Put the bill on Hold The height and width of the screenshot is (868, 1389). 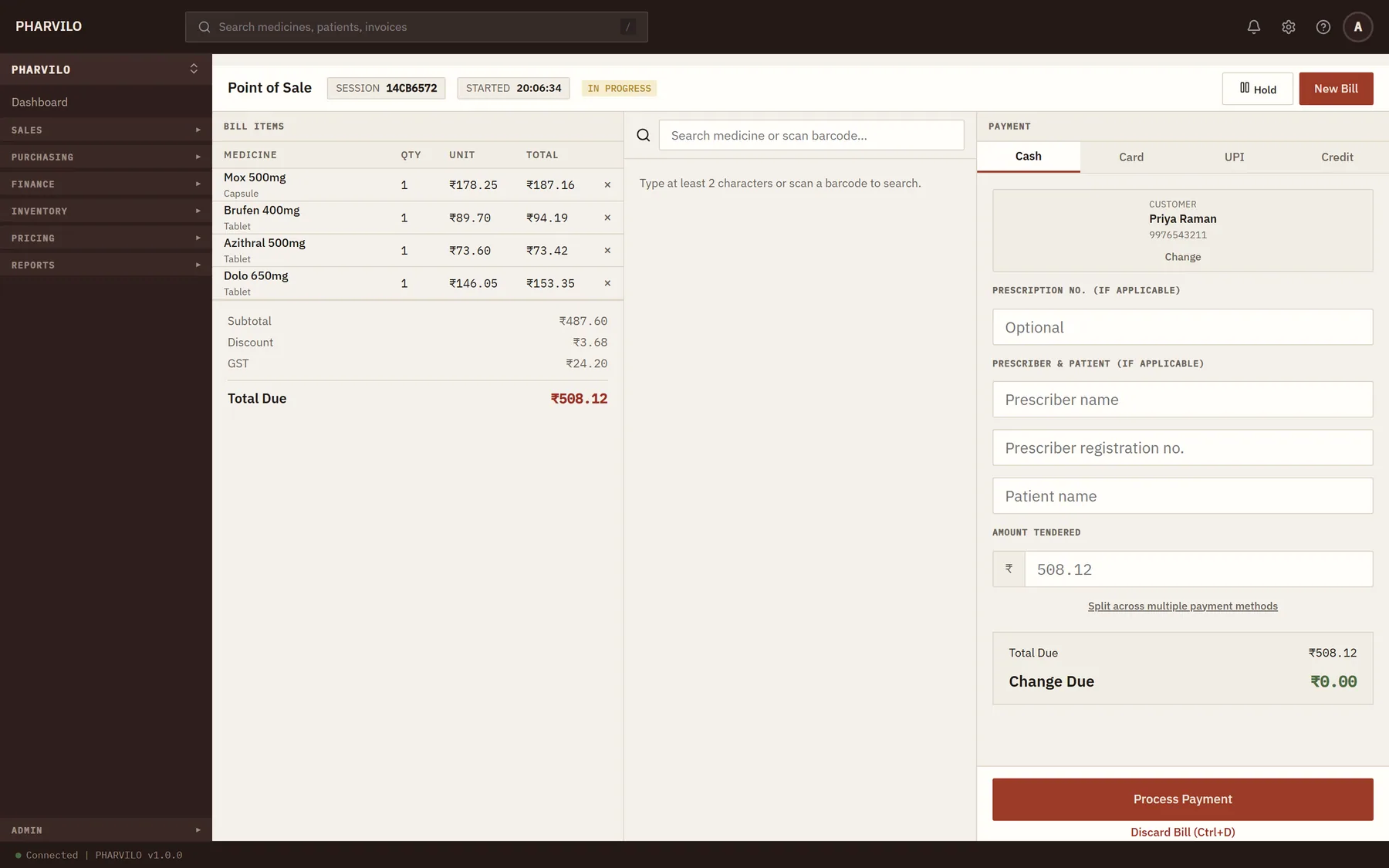pos(1257,89)
